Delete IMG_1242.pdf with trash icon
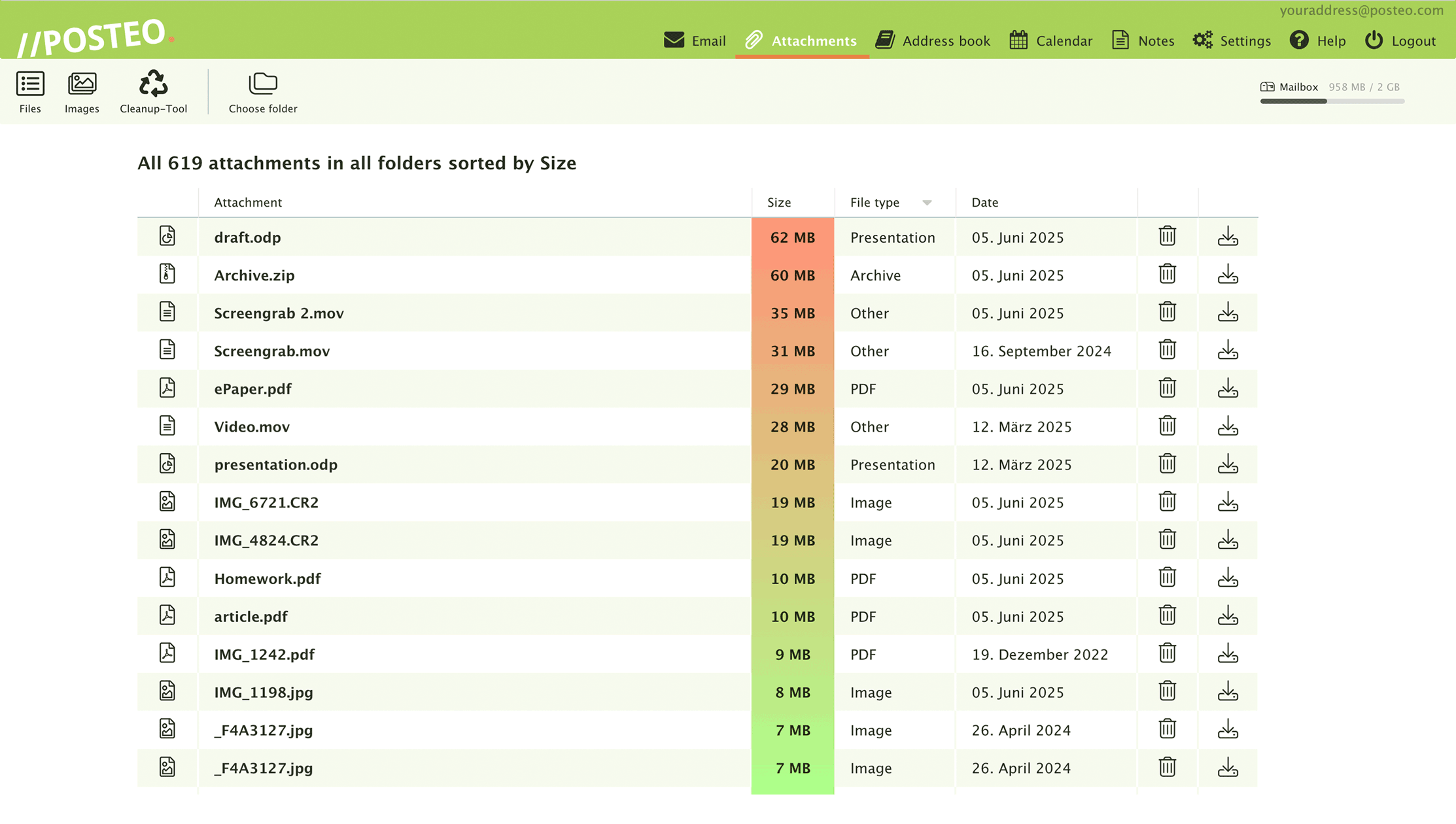Viewport: 1456px width, 824px height. pos(1167,654)
